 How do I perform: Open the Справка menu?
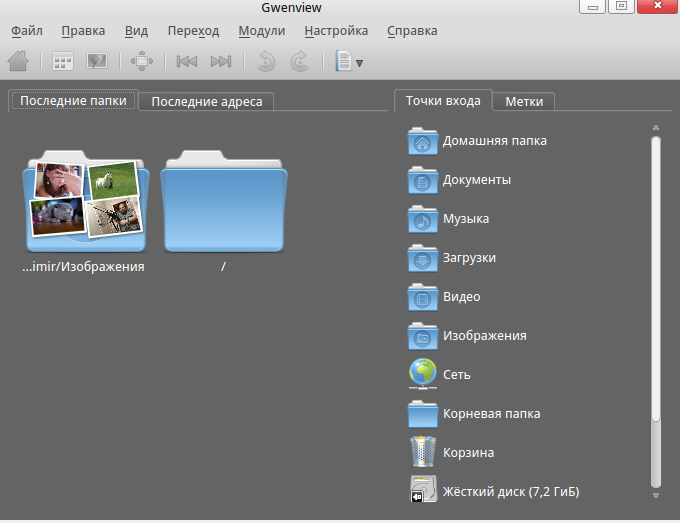tap(412, 31)
